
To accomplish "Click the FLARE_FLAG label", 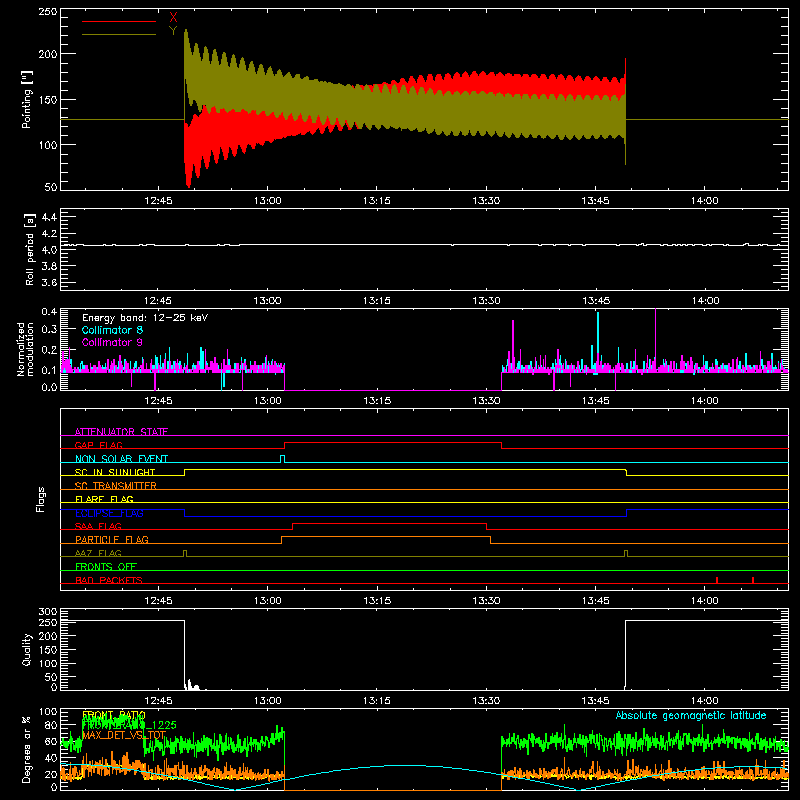I will click(104, 499).
